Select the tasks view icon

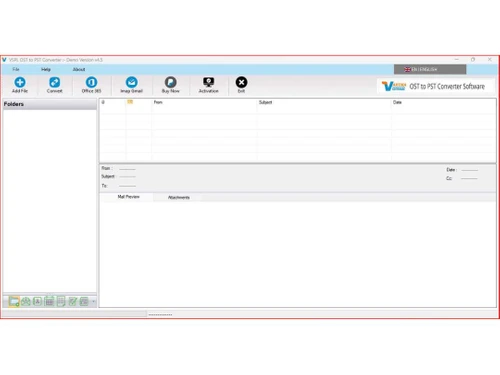[72, 302]
